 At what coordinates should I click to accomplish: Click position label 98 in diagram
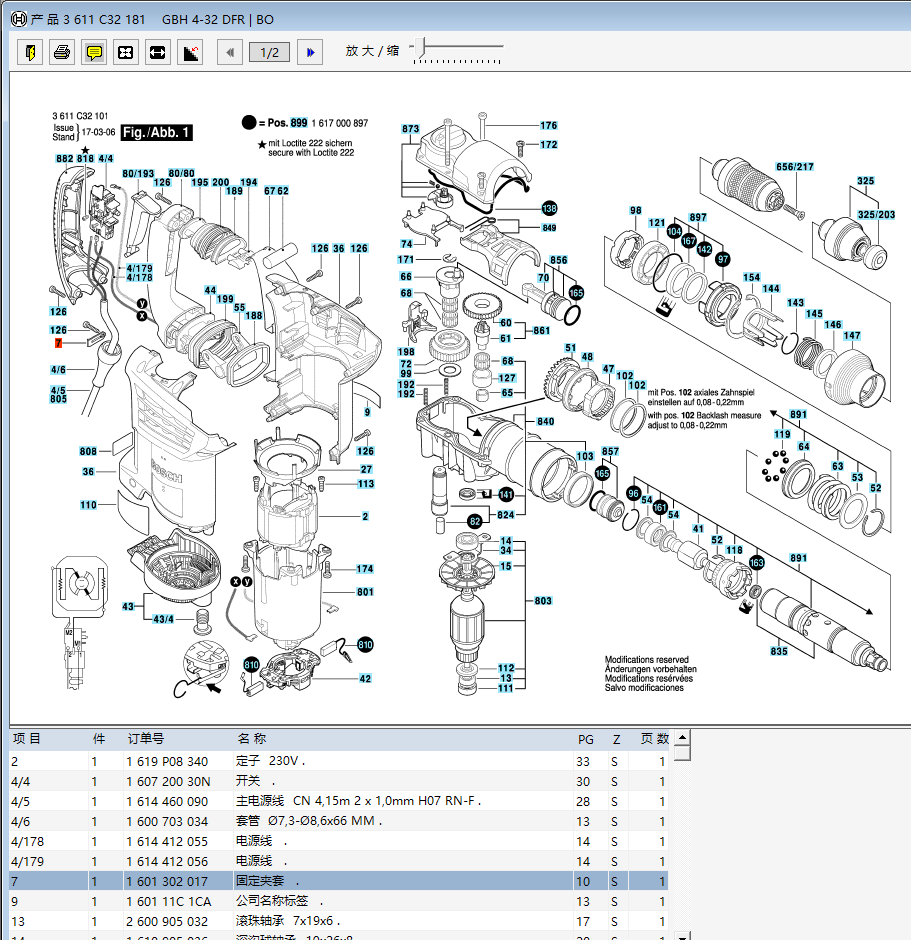[635, 210]
